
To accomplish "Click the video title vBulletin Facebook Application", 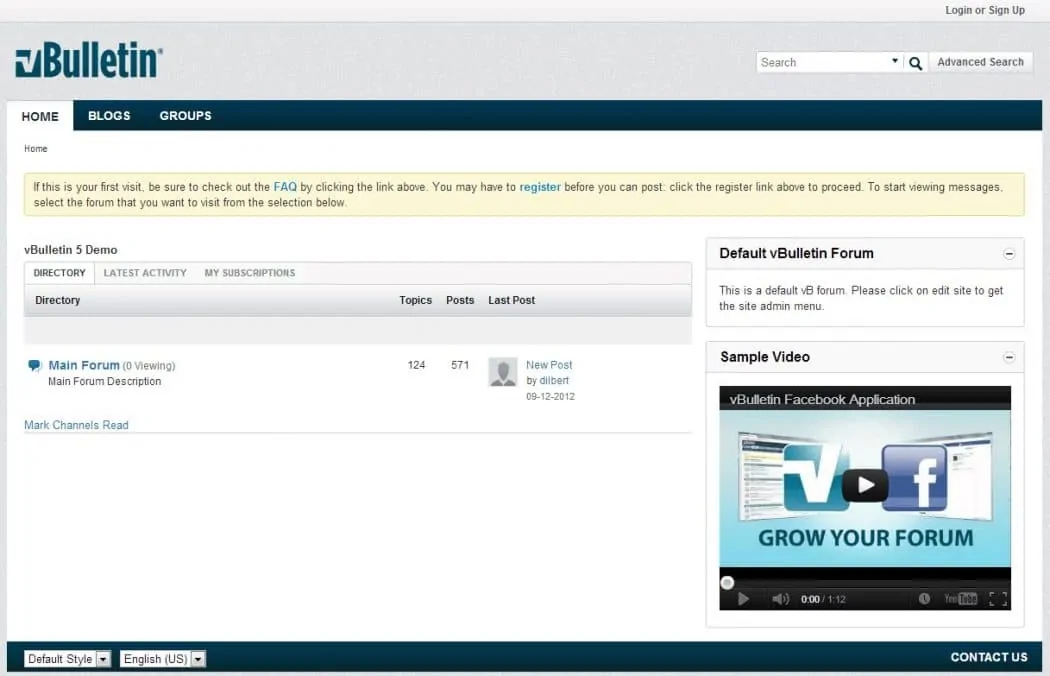I will (822, 399).
